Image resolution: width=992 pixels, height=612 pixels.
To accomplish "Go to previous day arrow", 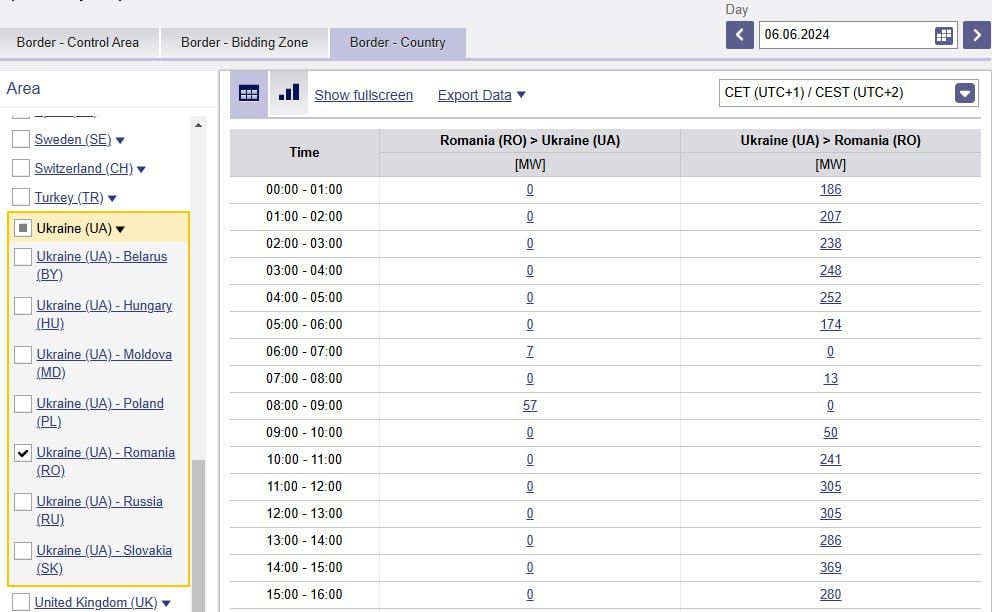I will [x=739, y=35].
